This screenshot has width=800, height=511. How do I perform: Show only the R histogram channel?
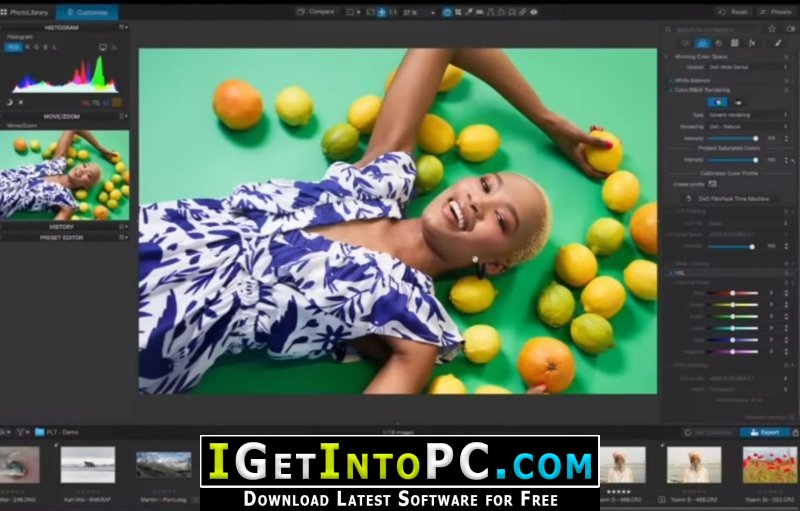[28, 47]
